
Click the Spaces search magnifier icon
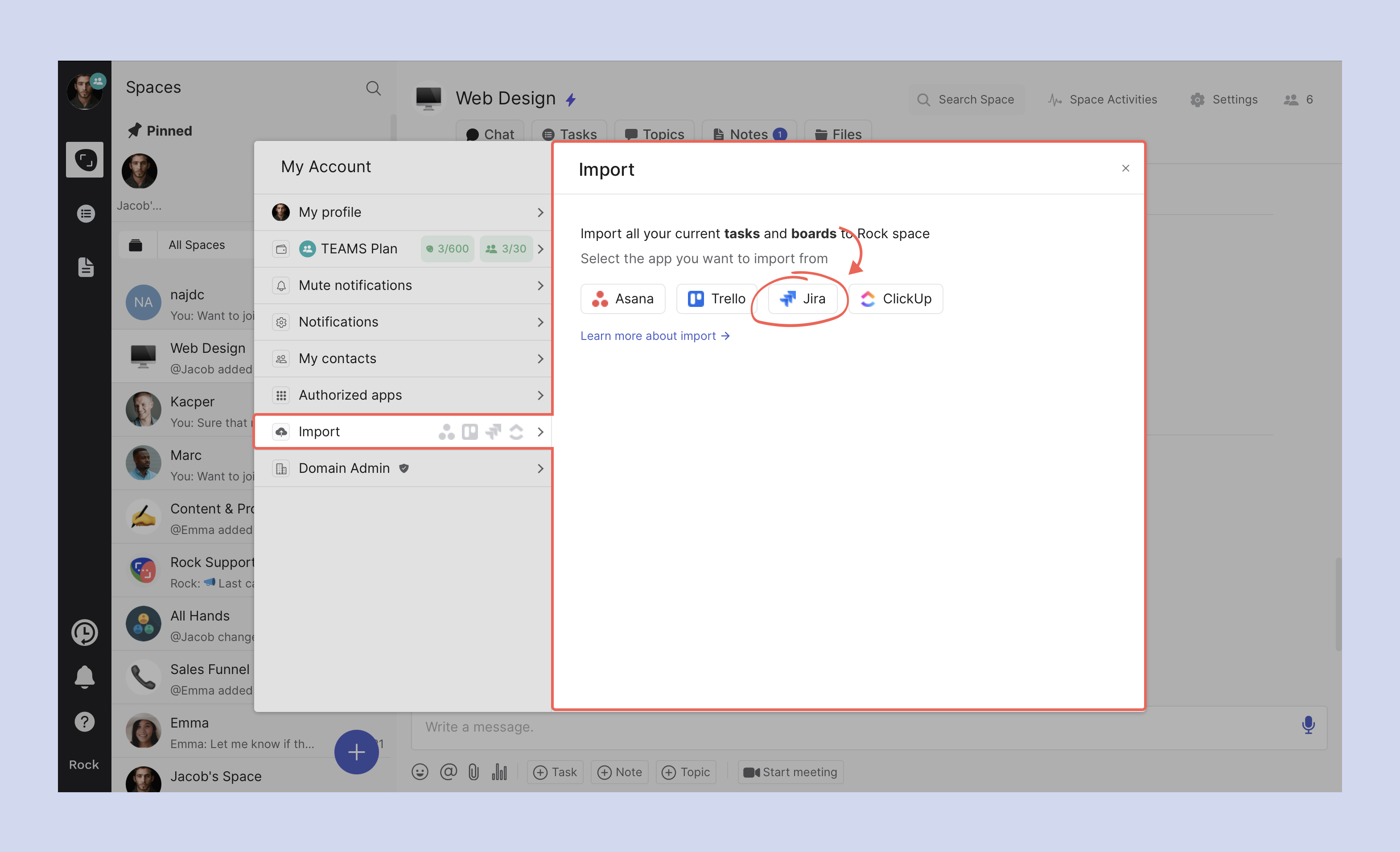373,88
